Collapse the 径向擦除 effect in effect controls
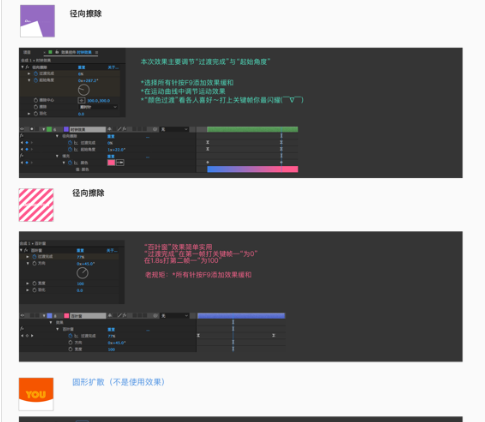The height and width of the screenshot is (422, 485). pyautogui.click(x=22, y=67)
